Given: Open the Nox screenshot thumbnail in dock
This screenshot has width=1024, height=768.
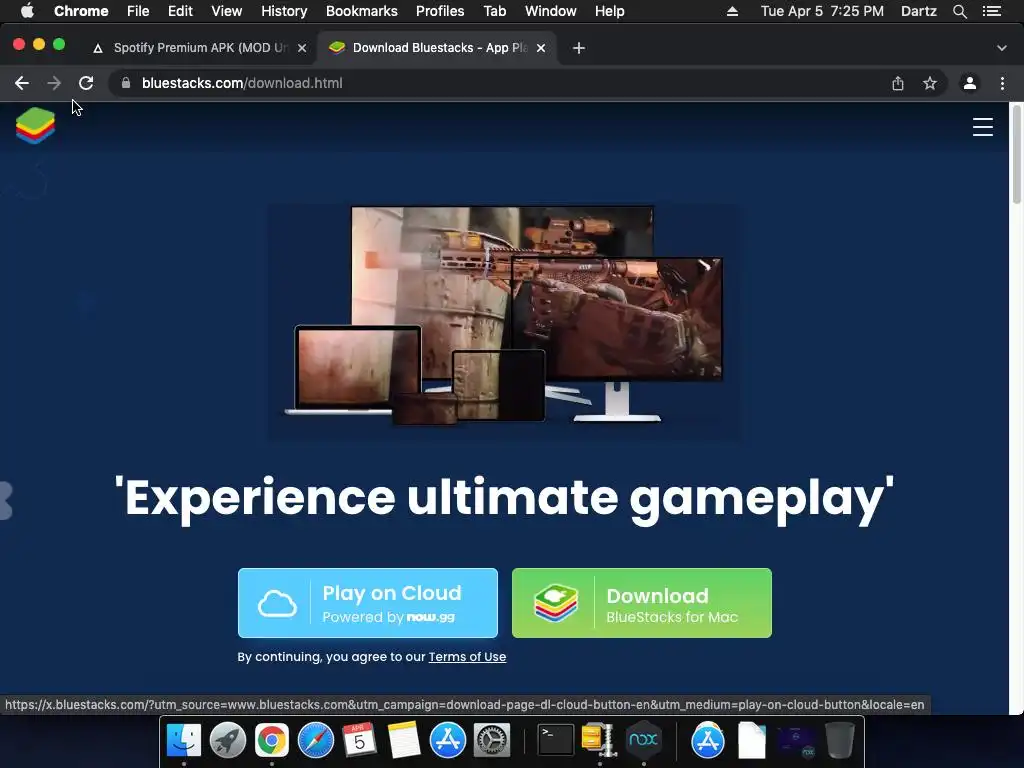Looking at the screenshot, I should pyautogui.click(x=796, y=741).
